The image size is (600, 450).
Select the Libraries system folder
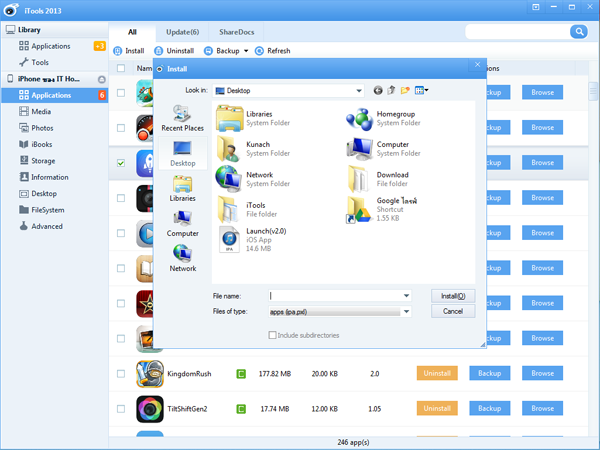(x=253, y=118)
